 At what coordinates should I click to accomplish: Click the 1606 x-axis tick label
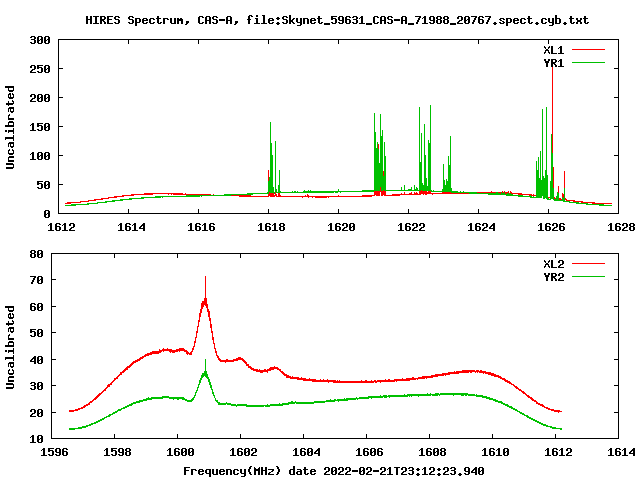coord(369,452)
